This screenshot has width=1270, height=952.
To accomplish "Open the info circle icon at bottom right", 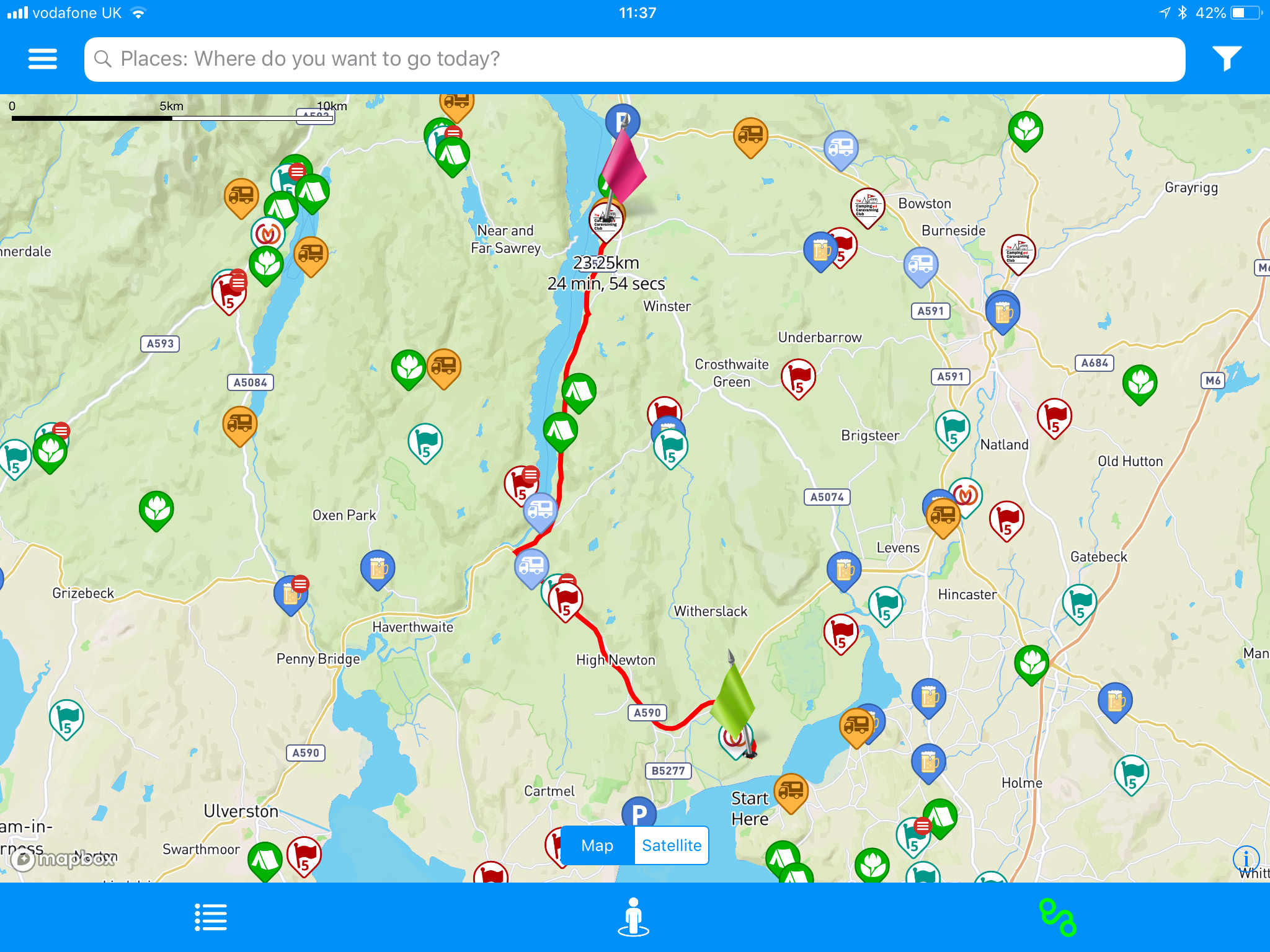I will point(1248,858).
